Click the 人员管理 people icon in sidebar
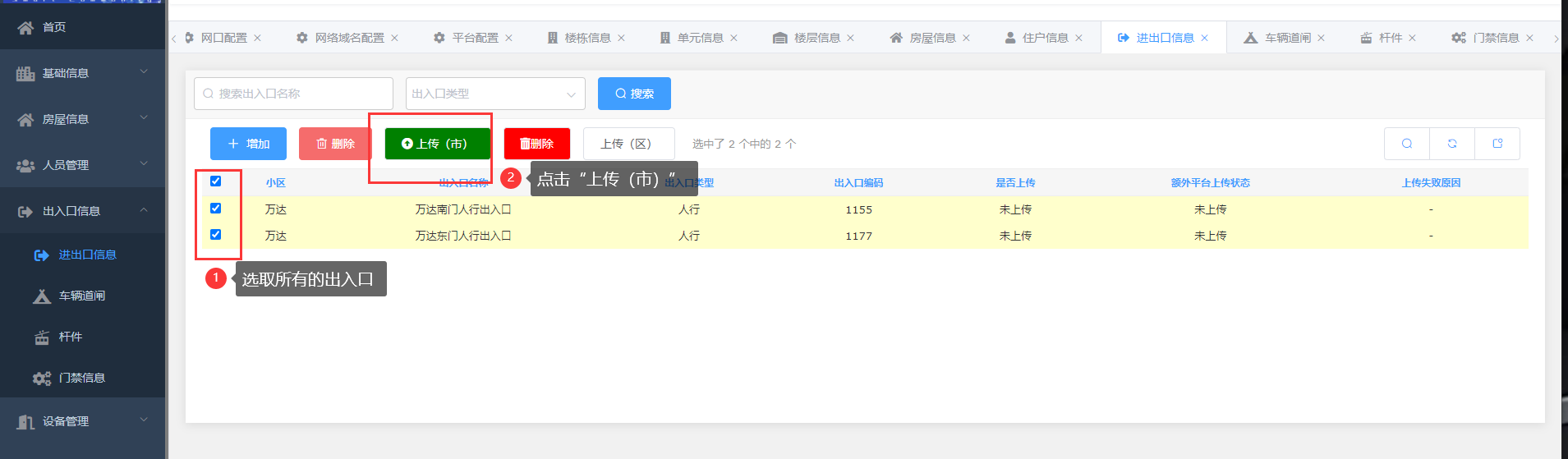The height and width of the screenshot is (459, 1568). point(25,166)
